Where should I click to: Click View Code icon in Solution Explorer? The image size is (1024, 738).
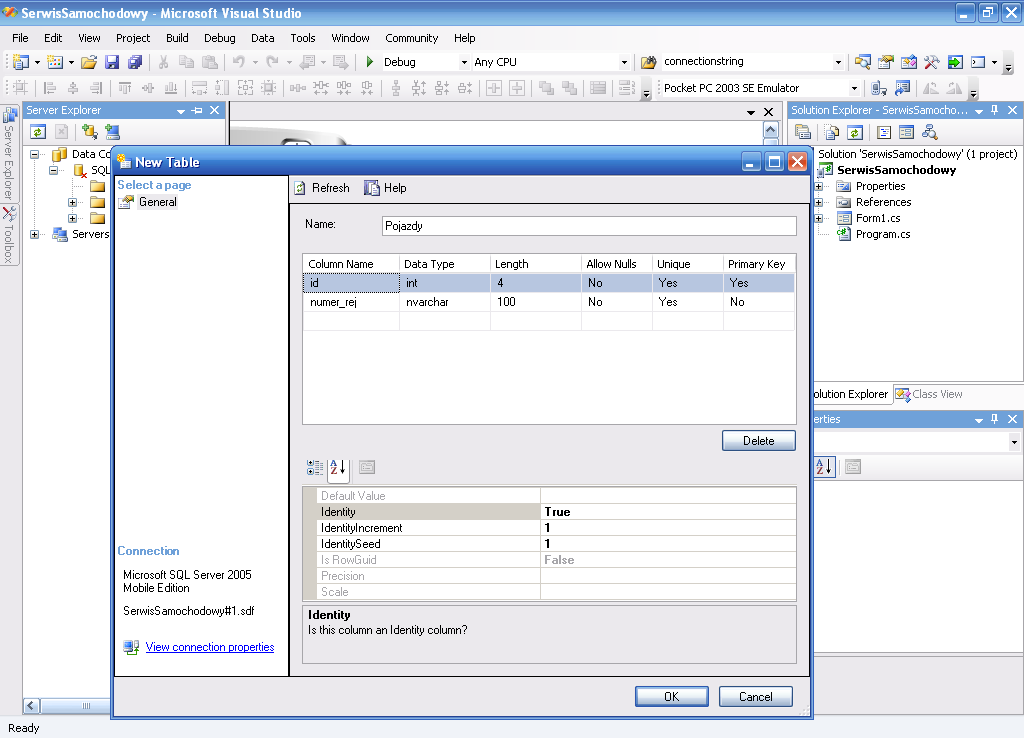[884, 133]
